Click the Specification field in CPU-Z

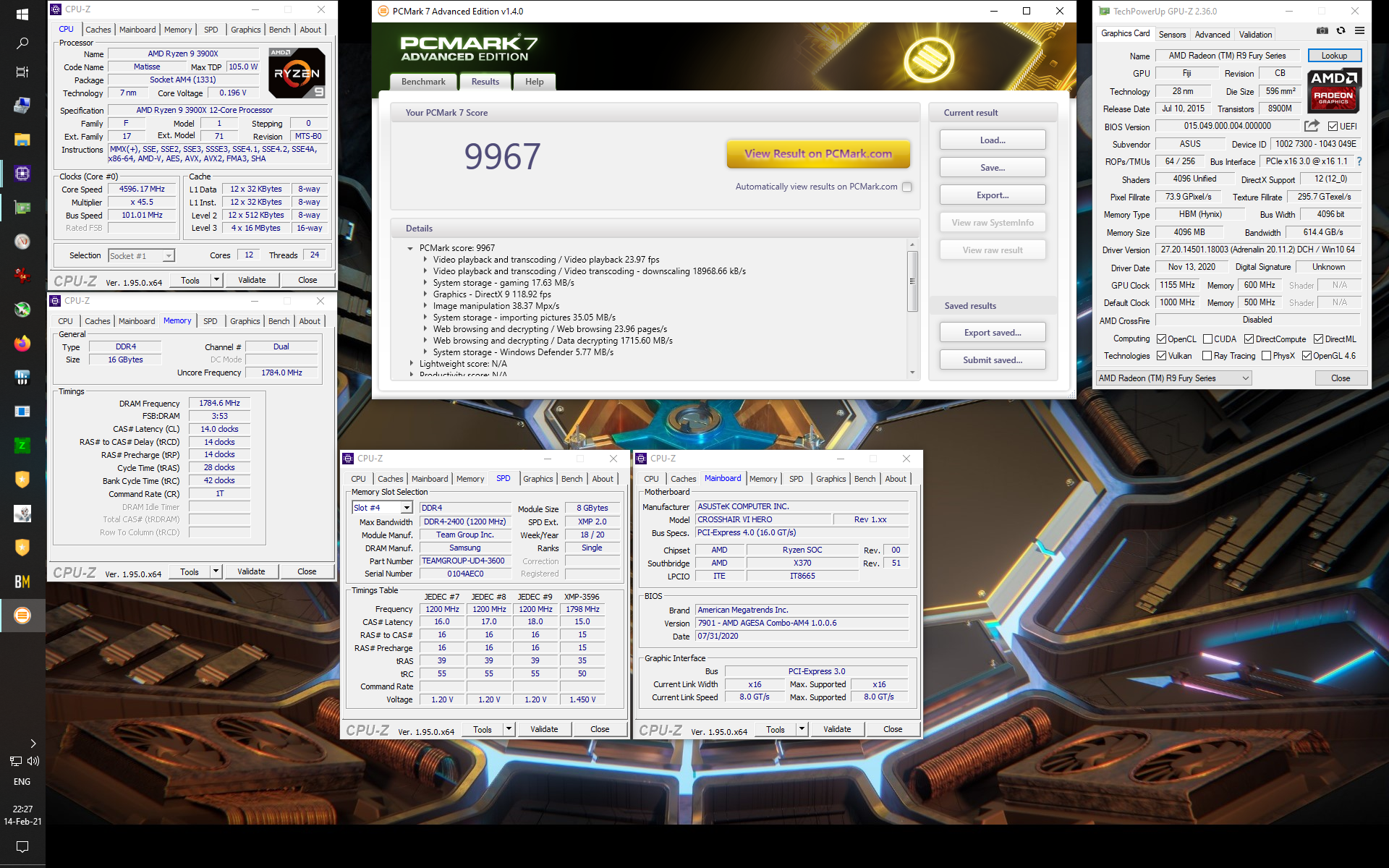218,111
